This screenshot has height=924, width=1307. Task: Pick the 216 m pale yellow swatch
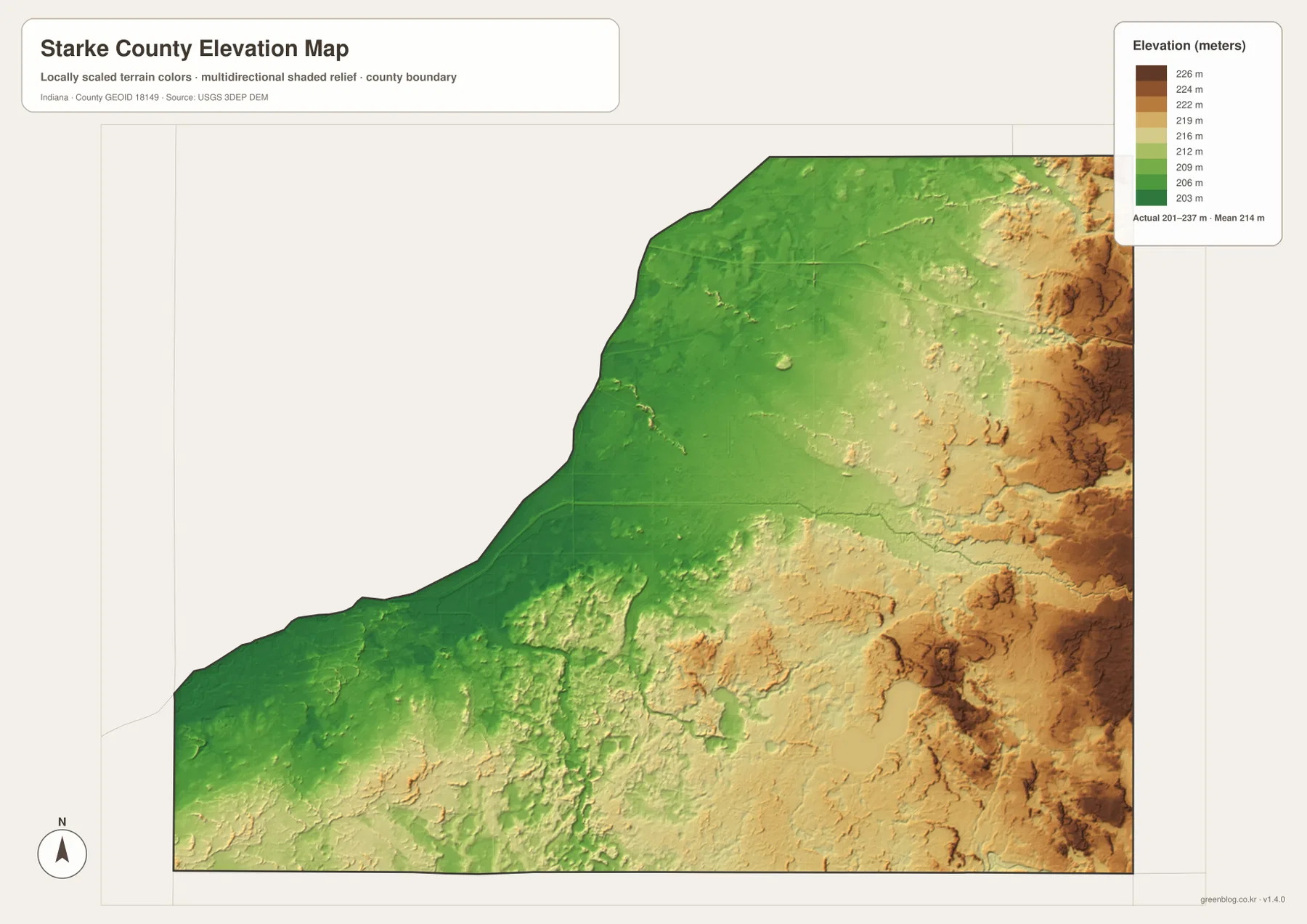click(x=1151, y=136)
